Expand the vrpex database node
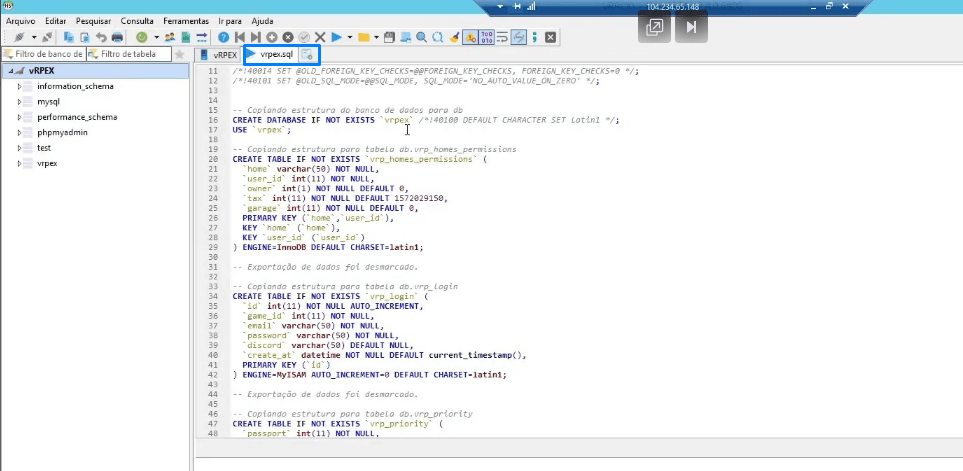 click(19, 163)
